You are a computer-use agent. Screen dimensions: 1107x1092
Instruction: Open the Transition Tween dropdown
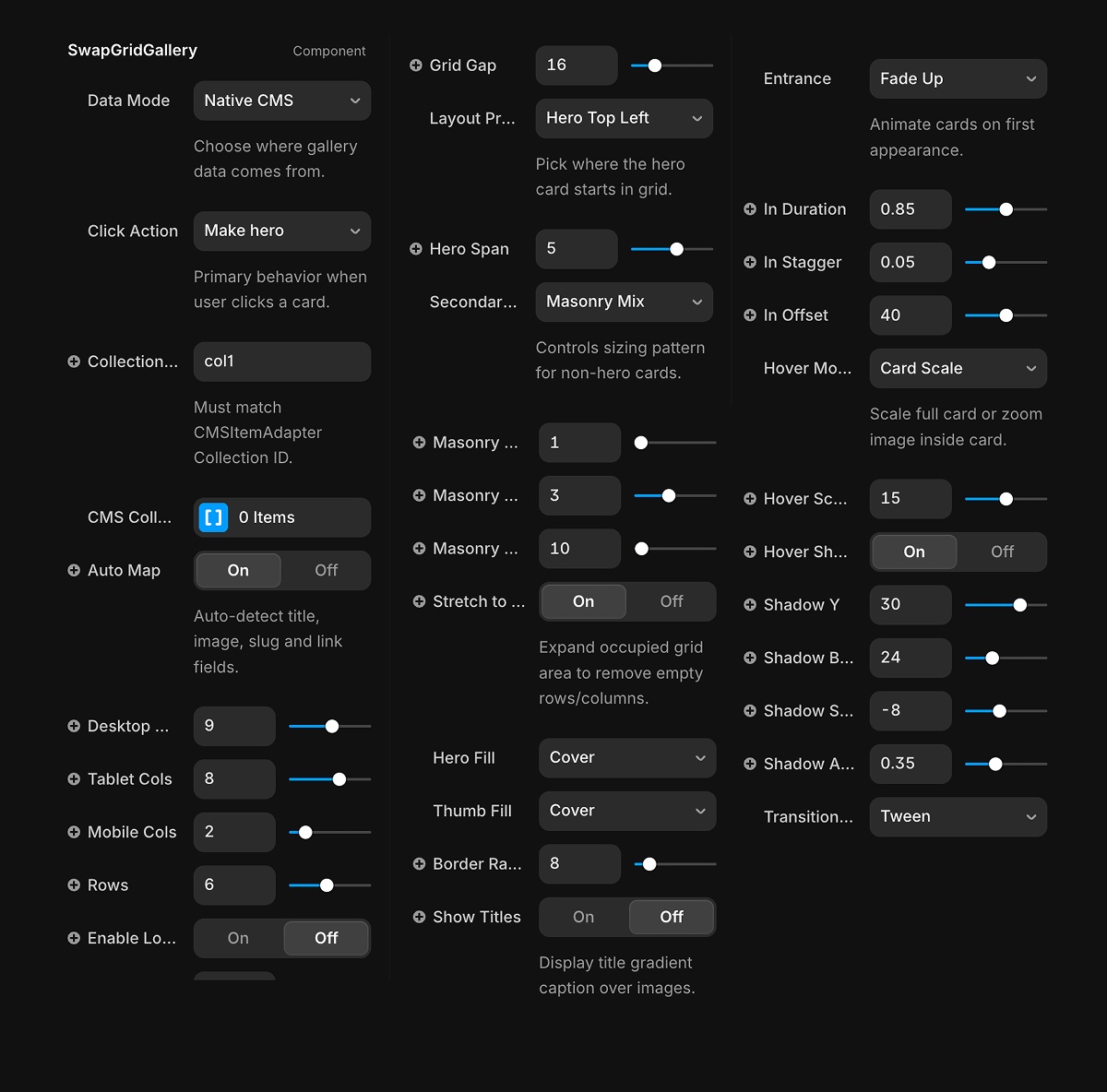click(x=958, y=817)
